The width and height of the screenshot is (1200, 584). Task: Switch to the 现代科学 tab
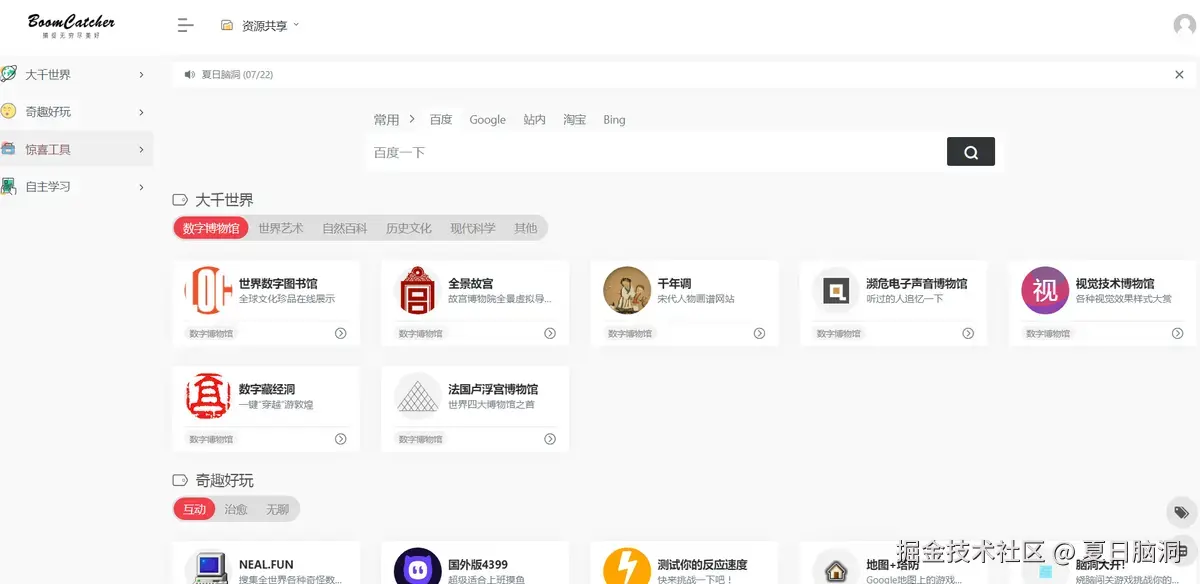click(473, 228)
